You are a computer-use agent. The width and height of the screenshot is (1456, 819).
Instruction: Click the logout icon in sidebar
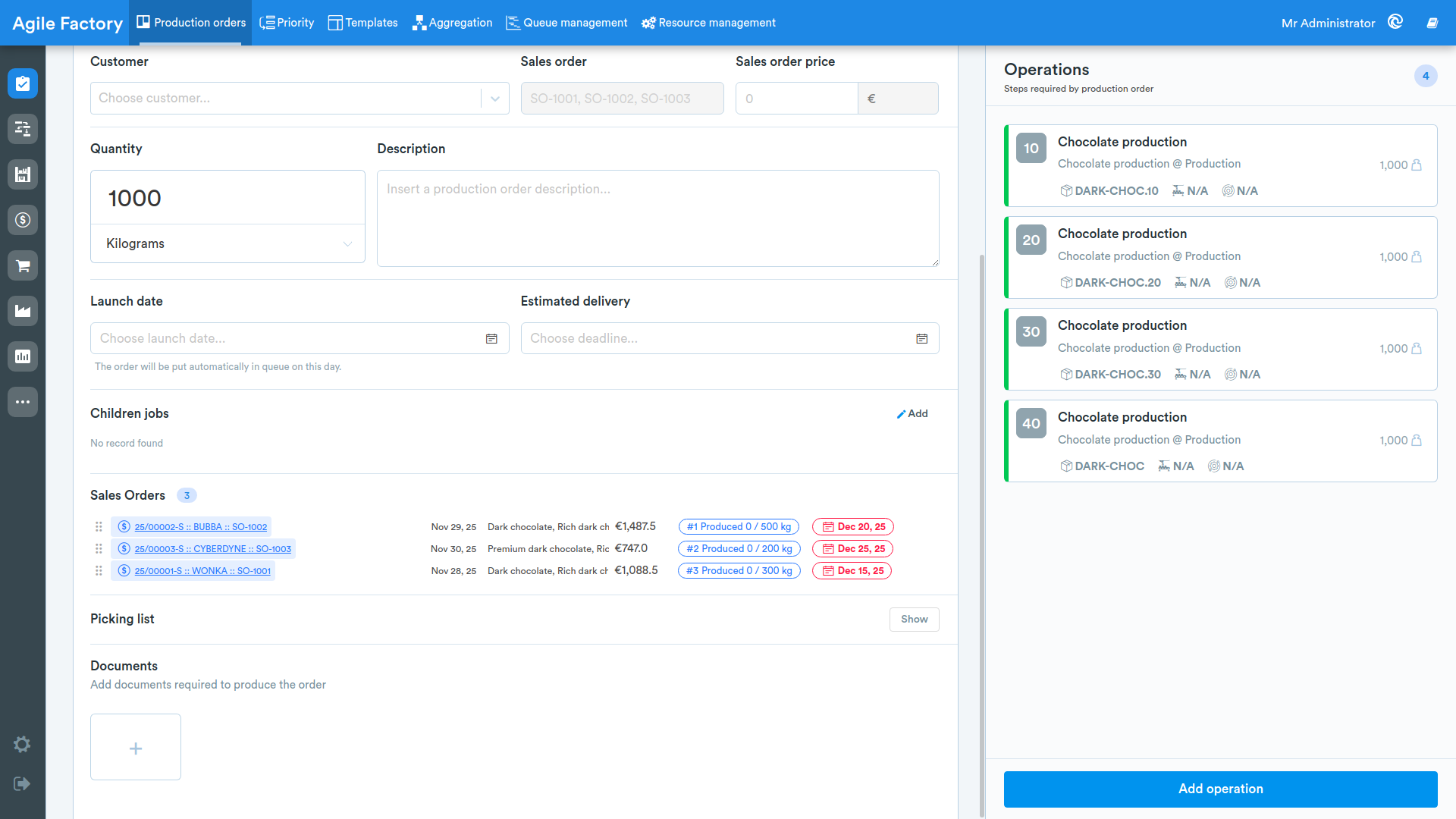pos(22,783)
